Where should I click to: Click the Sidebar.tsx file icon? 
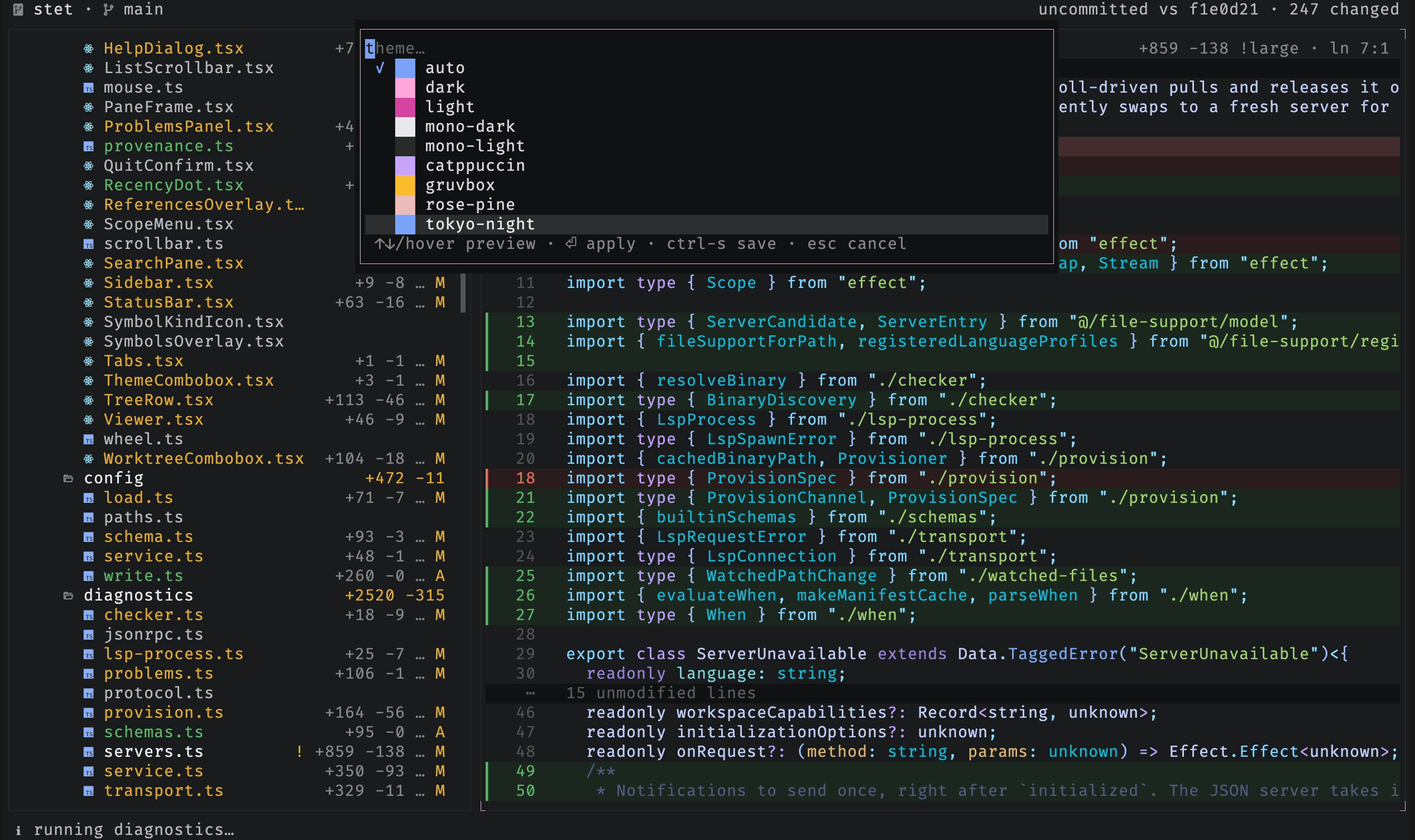pyautogui.click(x=89, y=283)
